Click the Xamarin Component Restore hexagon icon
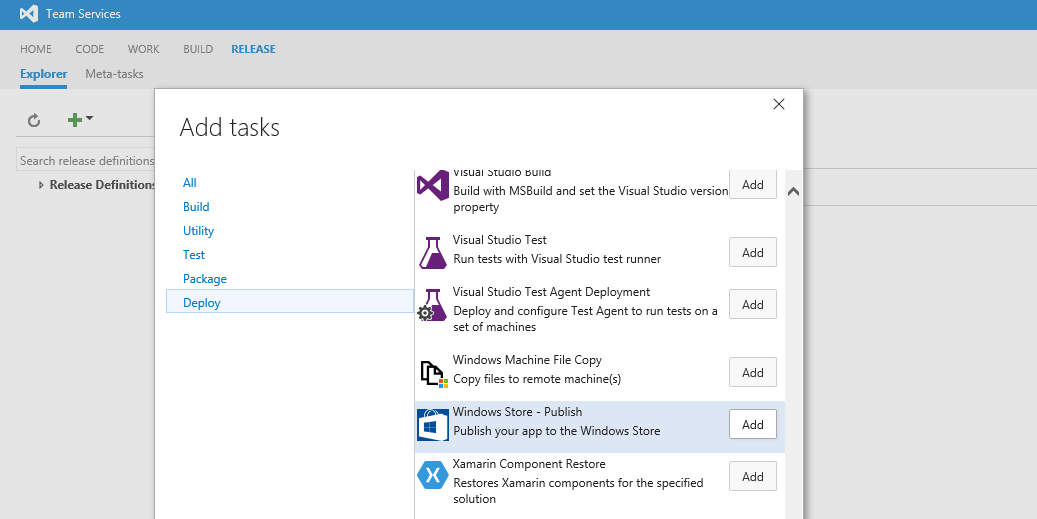Image resolution: width=1037 pixels, height=519 pixels. [433, 476]
